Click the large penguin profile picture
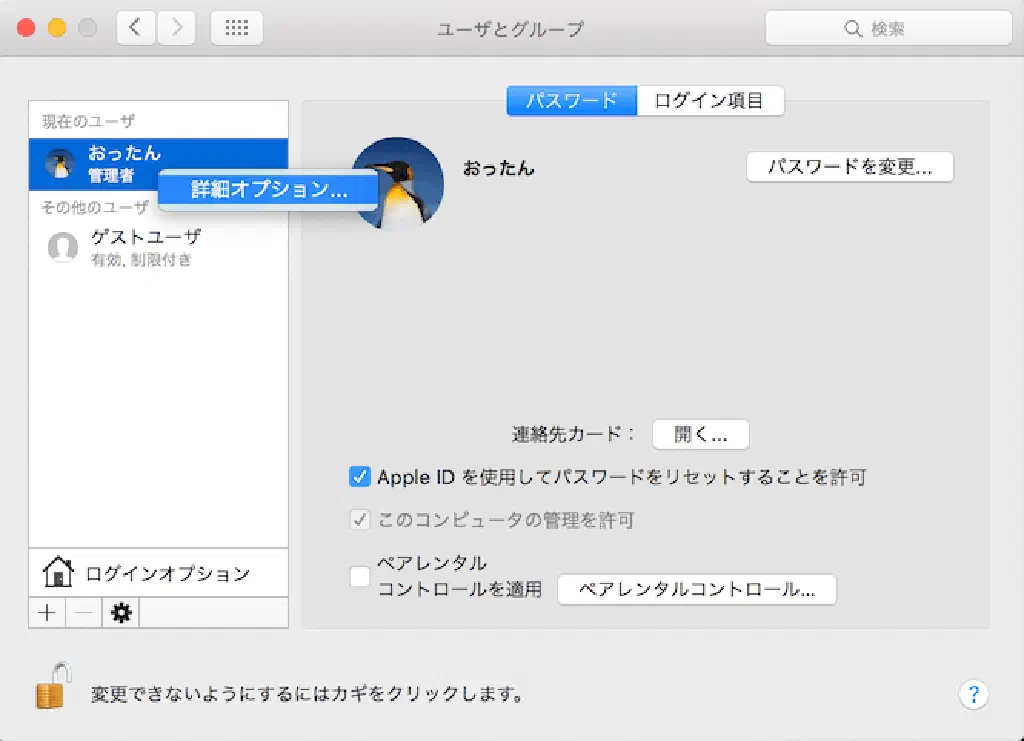 [399, 183]
